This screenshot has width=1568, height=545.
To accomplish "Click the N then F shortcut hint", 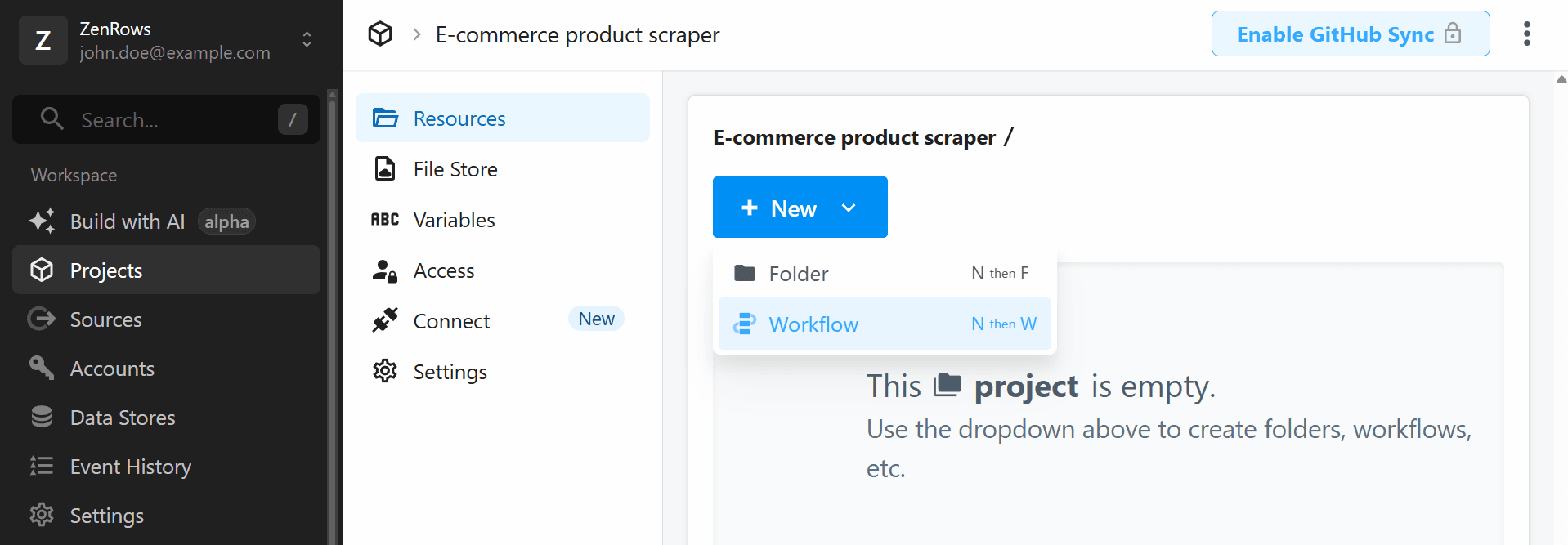I will point(1000,273).
